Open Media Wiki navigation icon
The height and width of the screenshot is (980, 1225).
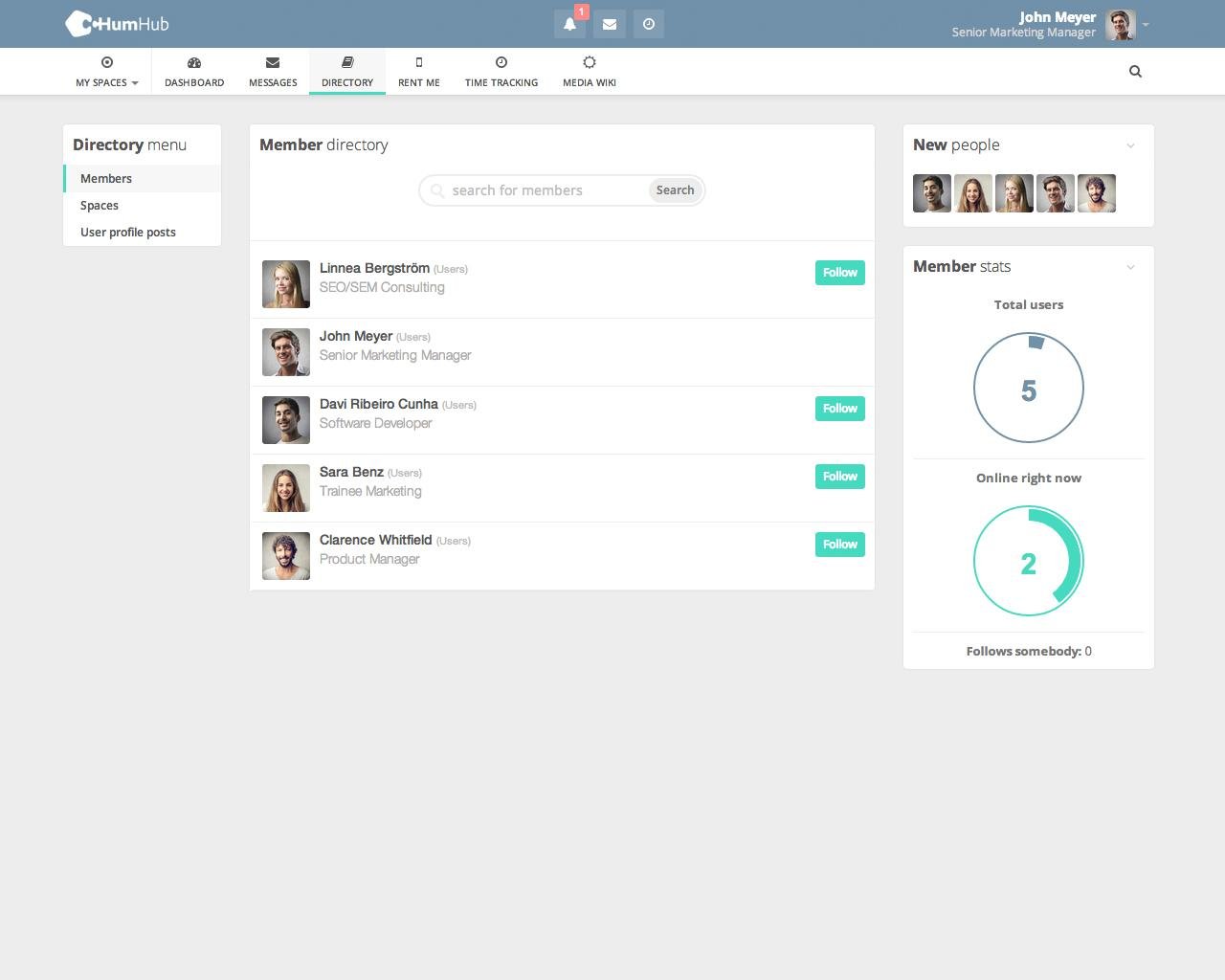(590, 63)
